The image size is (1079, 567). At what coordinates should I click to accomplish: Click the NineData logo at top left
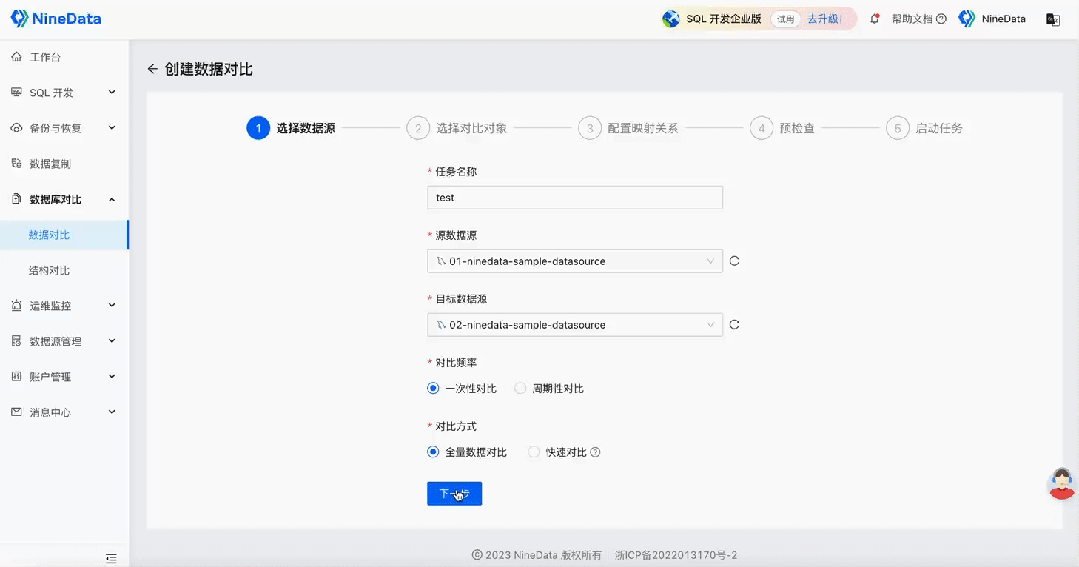(x=56, y=19)
